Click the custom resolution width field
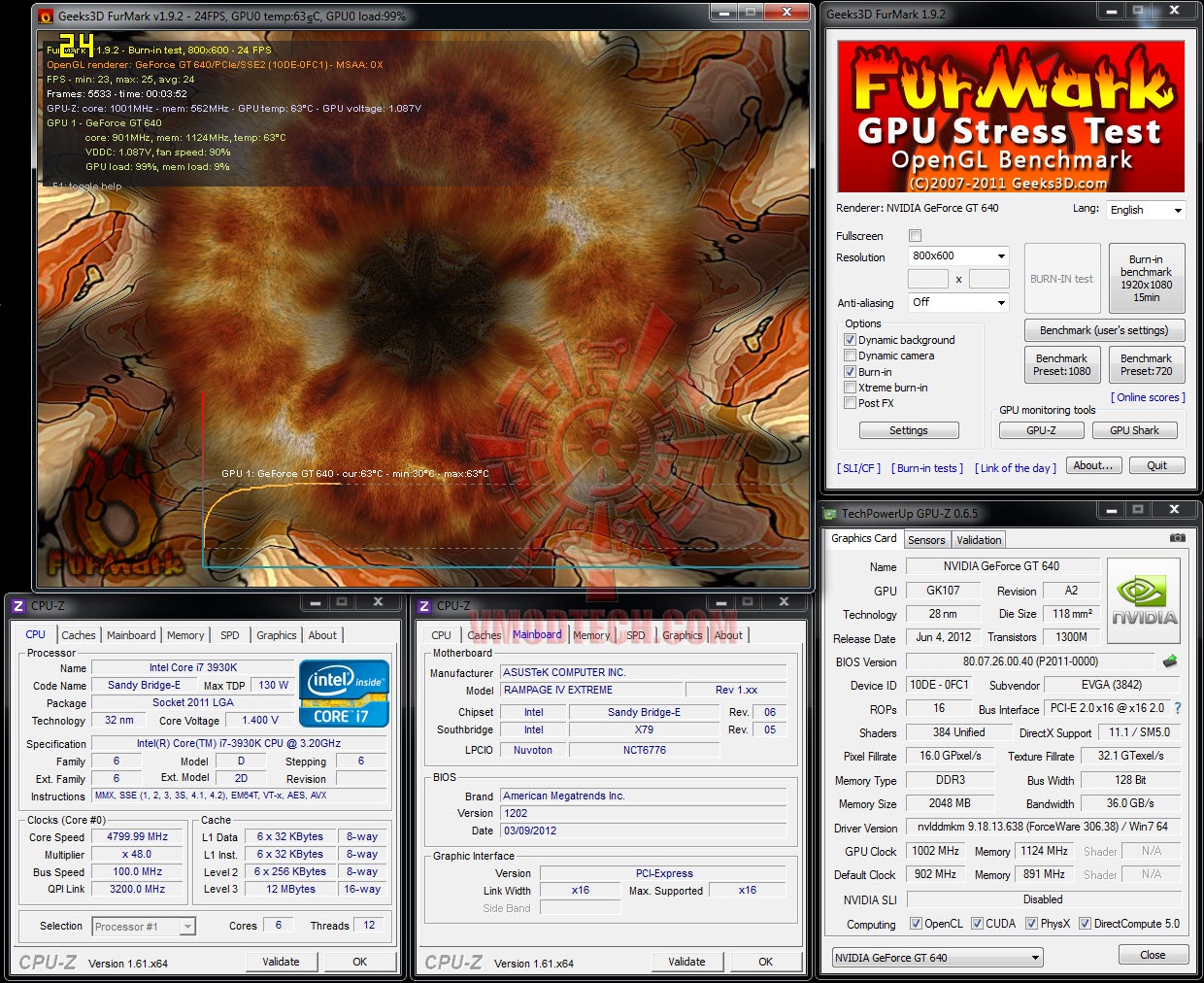The width and height of the screenshot is (1204, 983). [928, 279]
